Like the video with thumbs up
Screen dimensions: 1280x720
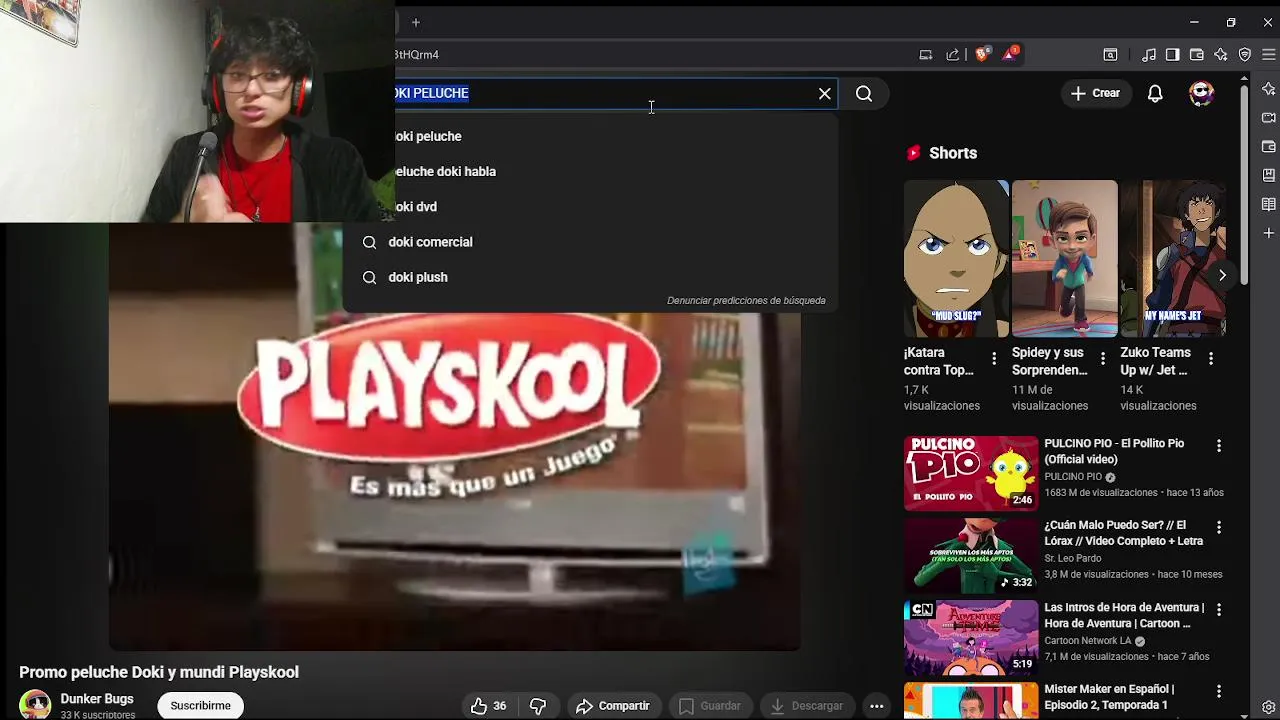click(488, 706)
